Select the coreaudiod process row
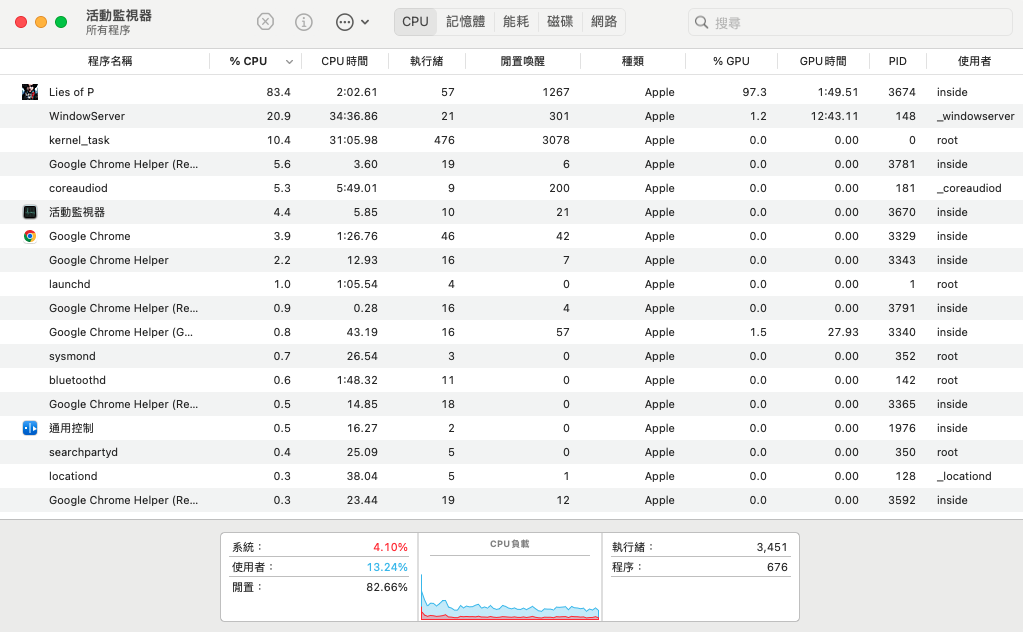The height and width of the screenshot is (632, 1023). coord(512,188)
